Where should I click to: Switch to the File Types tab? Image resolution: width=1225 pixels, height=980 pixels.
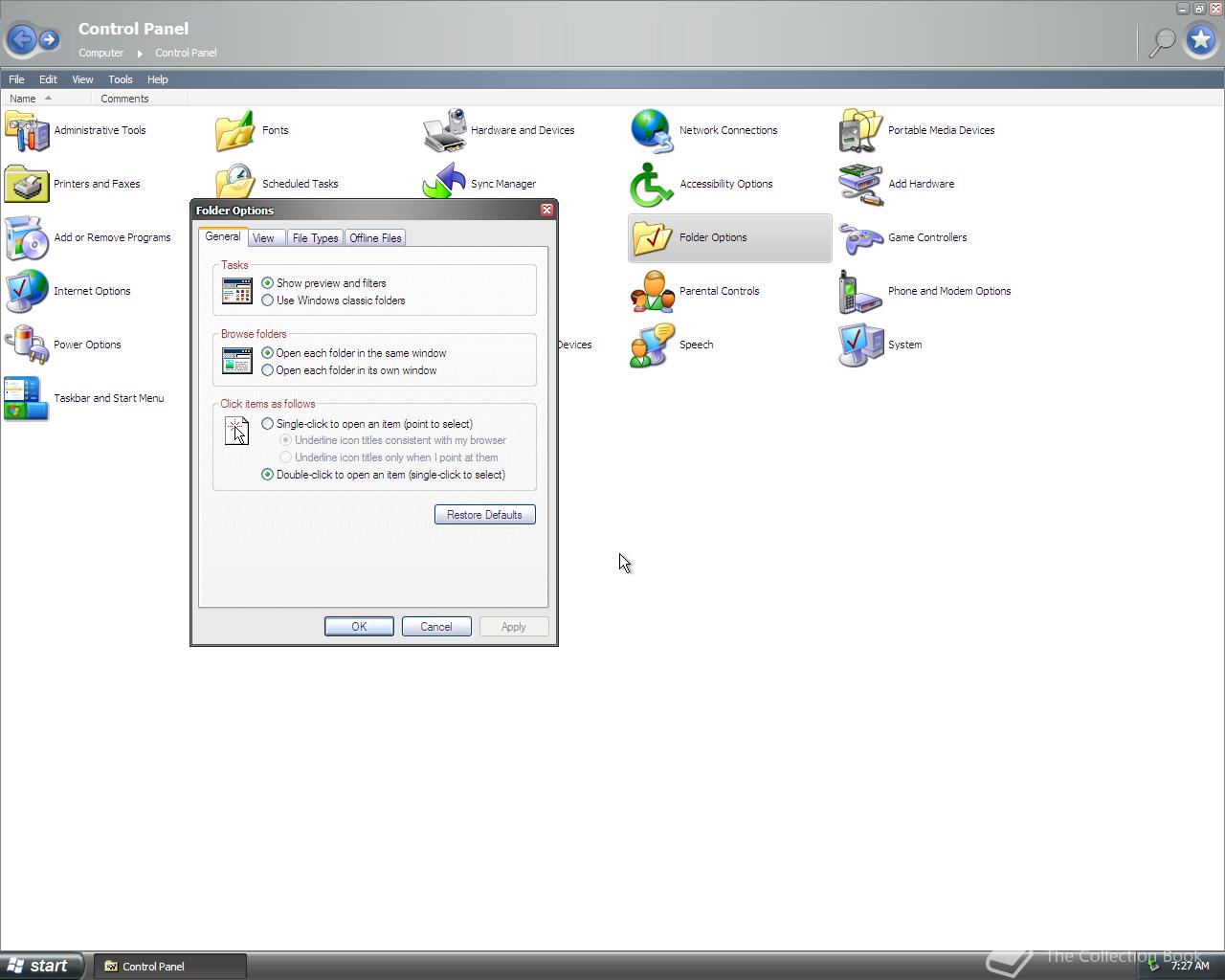[315, 238]
